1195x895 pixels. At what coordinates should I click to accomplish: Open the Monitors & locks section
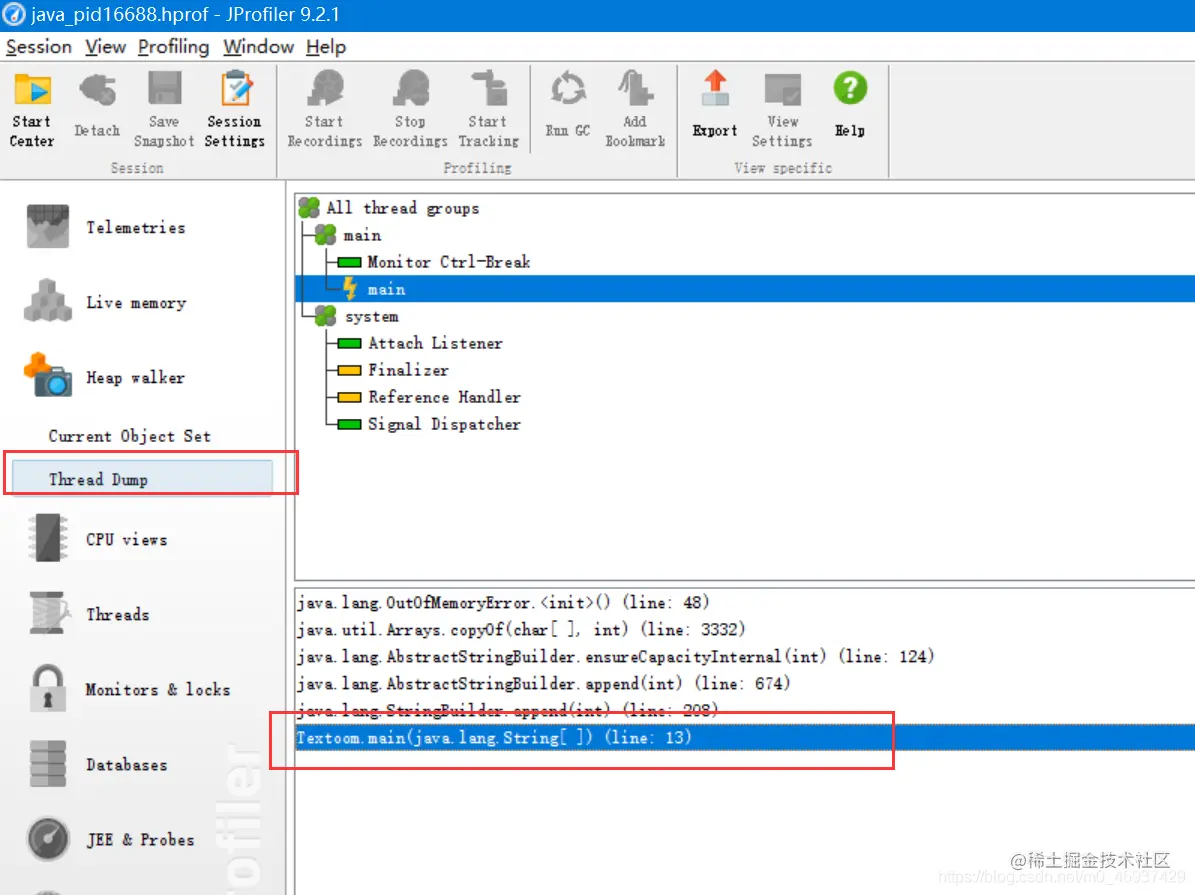point(130,688)
